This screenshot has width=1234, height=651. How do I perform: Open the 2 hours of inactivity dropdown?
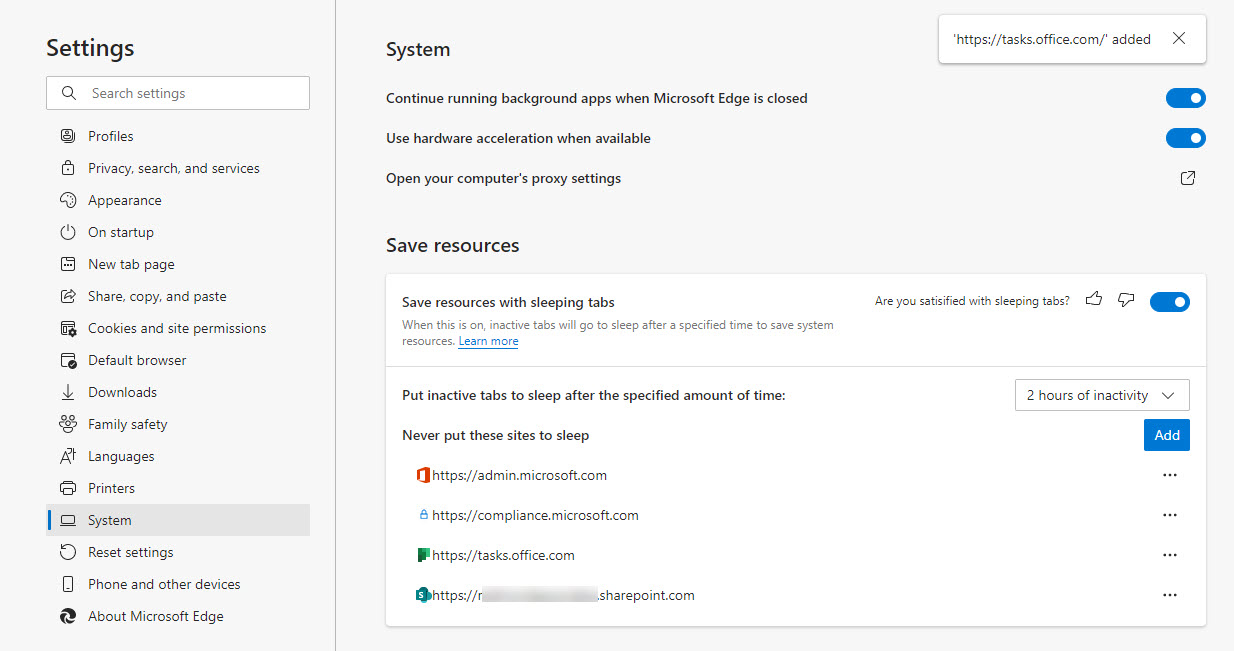(1102, 395)
